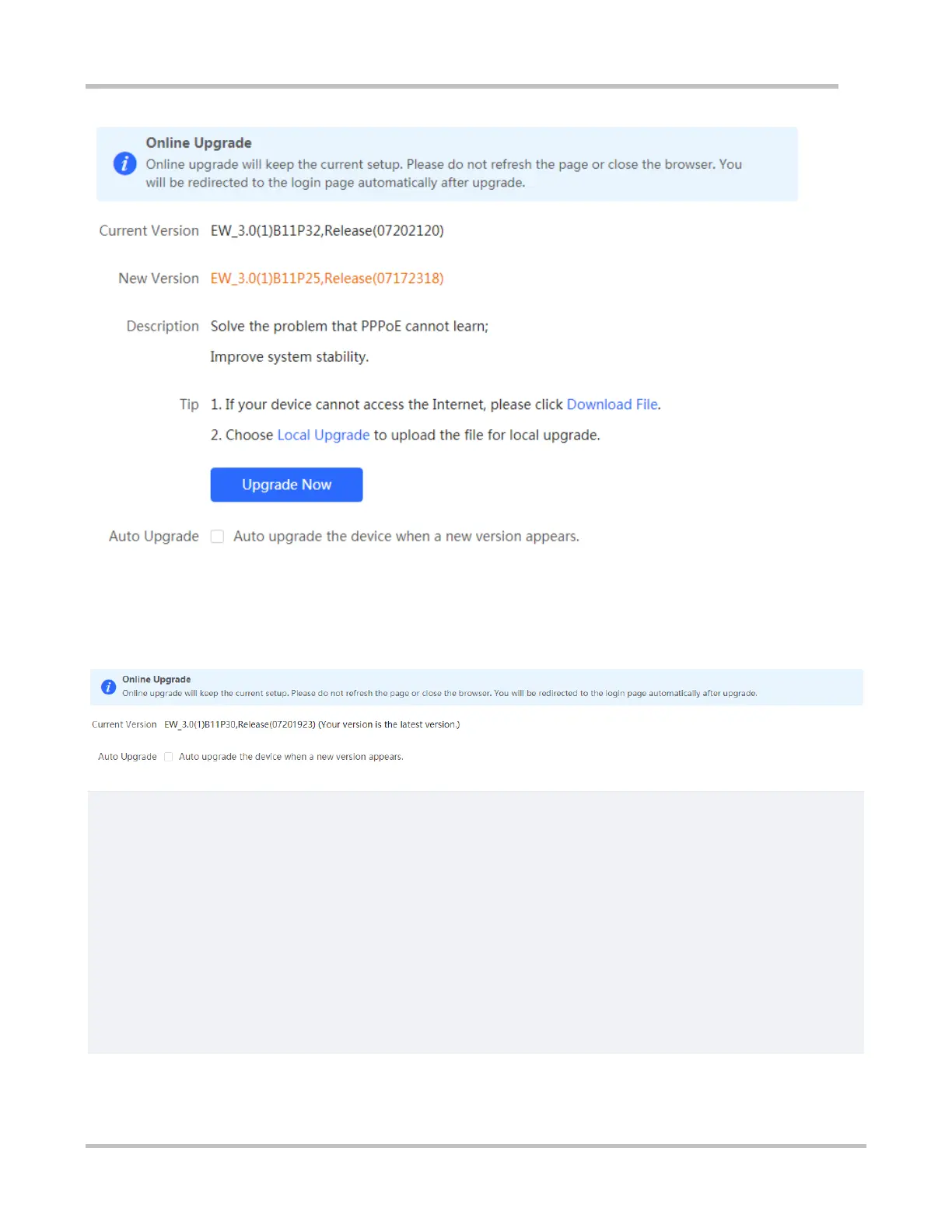This screenshot has width=952, height=1232.
Task: Click the Current Version B11P32 release text
Action: [x=327, y=231]
